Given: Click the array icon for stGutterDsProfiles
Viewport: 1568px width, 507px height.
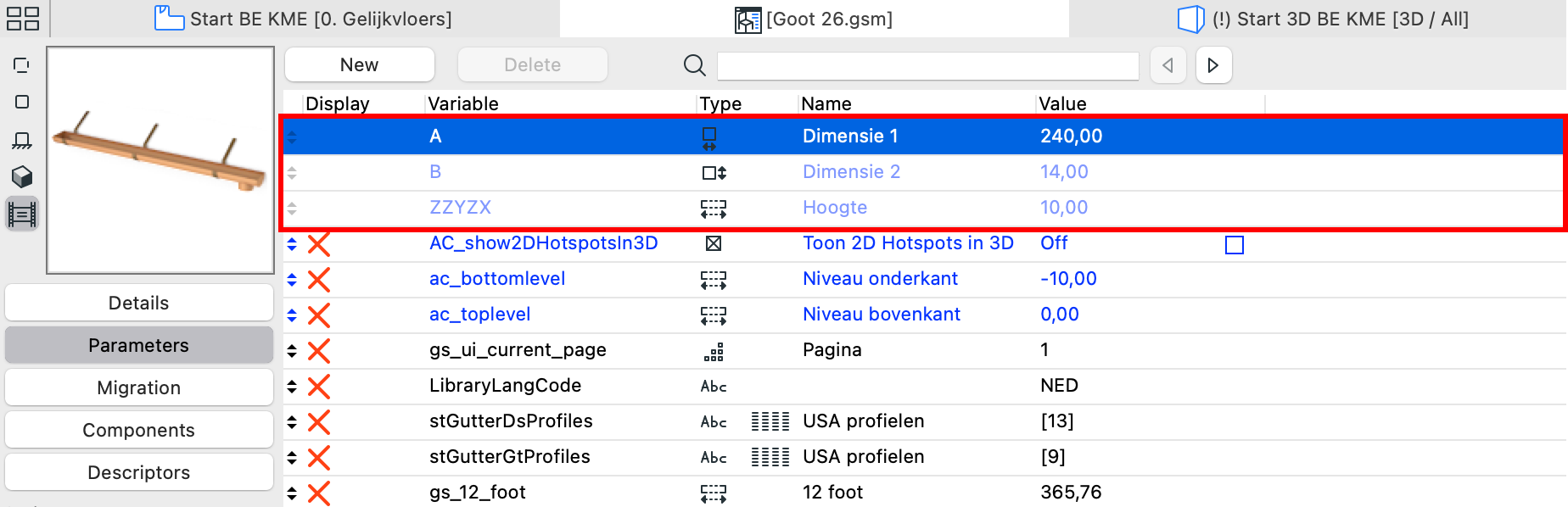Looking at the screenshot, I should pos(770,421).
